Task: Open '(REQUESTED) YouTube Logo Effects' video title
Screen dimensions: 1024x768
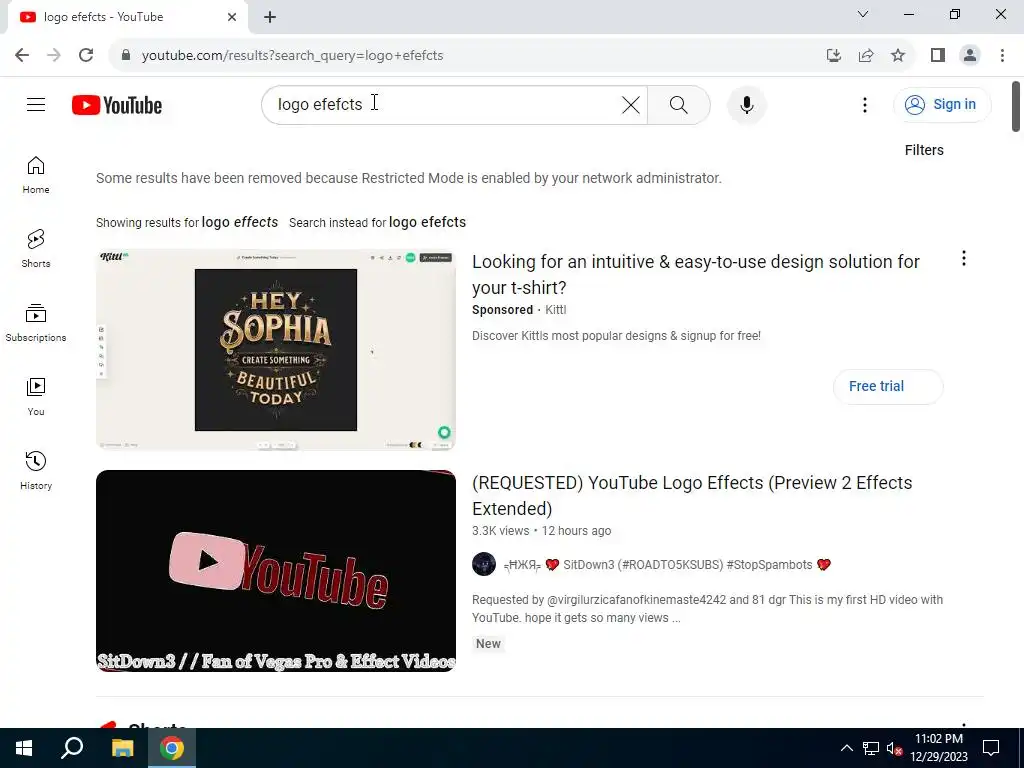Action: 692,496
